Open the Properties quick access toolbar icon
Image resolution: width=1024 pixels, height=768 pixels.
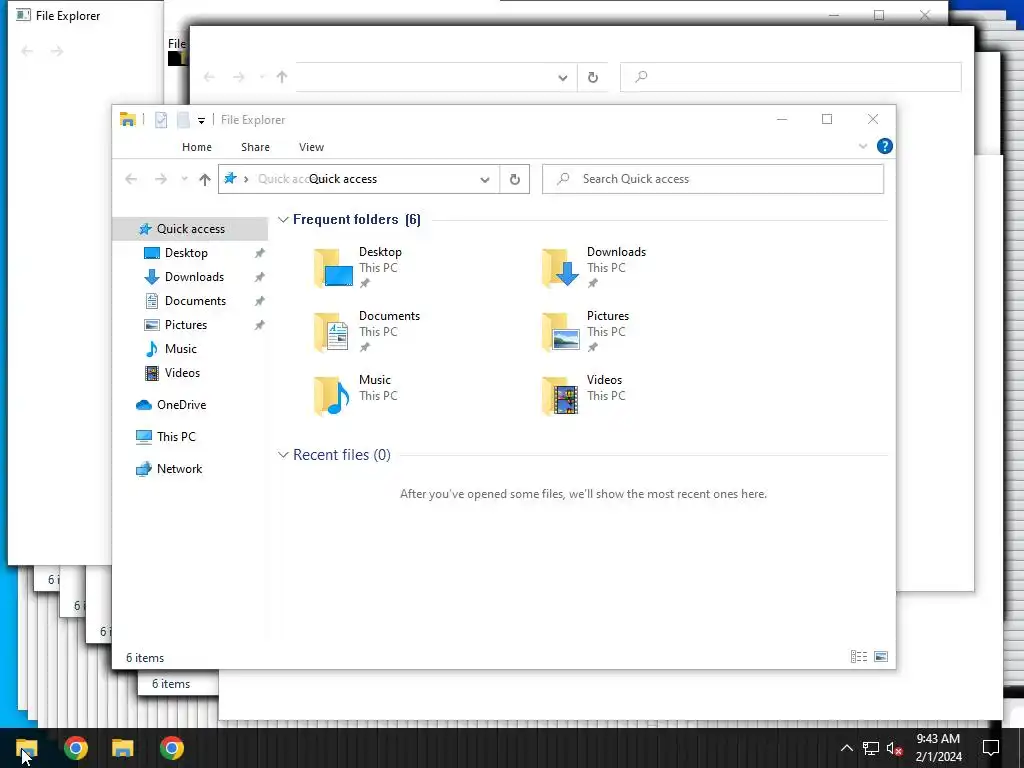click(161, 120)
